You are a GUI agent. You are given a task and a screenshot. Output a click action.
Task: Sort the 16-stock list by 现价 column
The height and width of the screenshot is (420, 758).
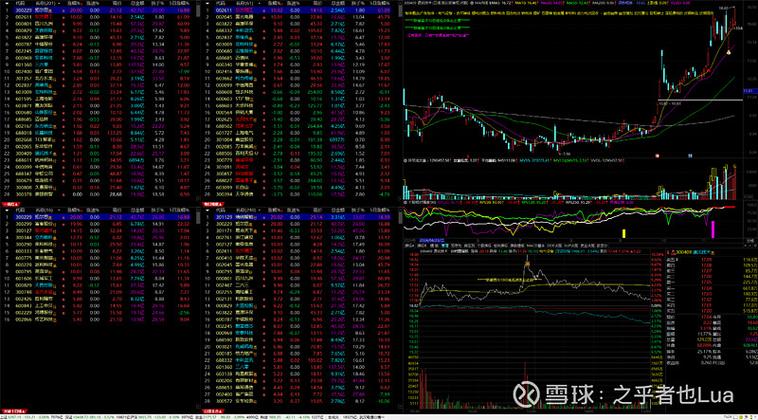pos(117,210)
